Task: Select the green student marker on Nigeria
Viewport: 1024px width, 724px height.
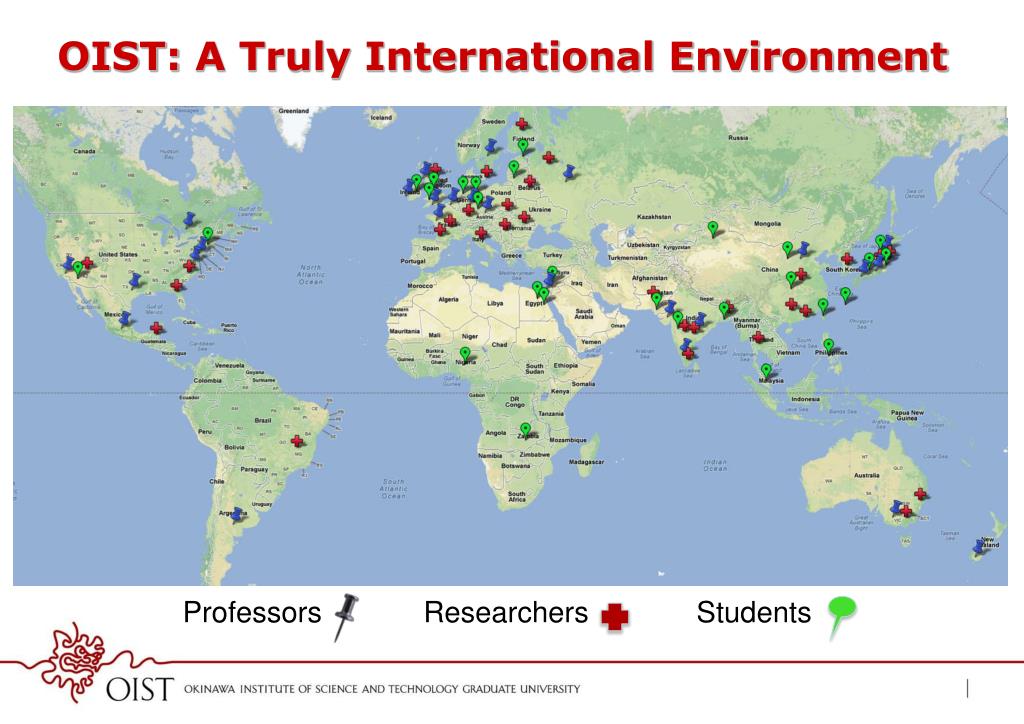Action: click(x=465, y=355)
